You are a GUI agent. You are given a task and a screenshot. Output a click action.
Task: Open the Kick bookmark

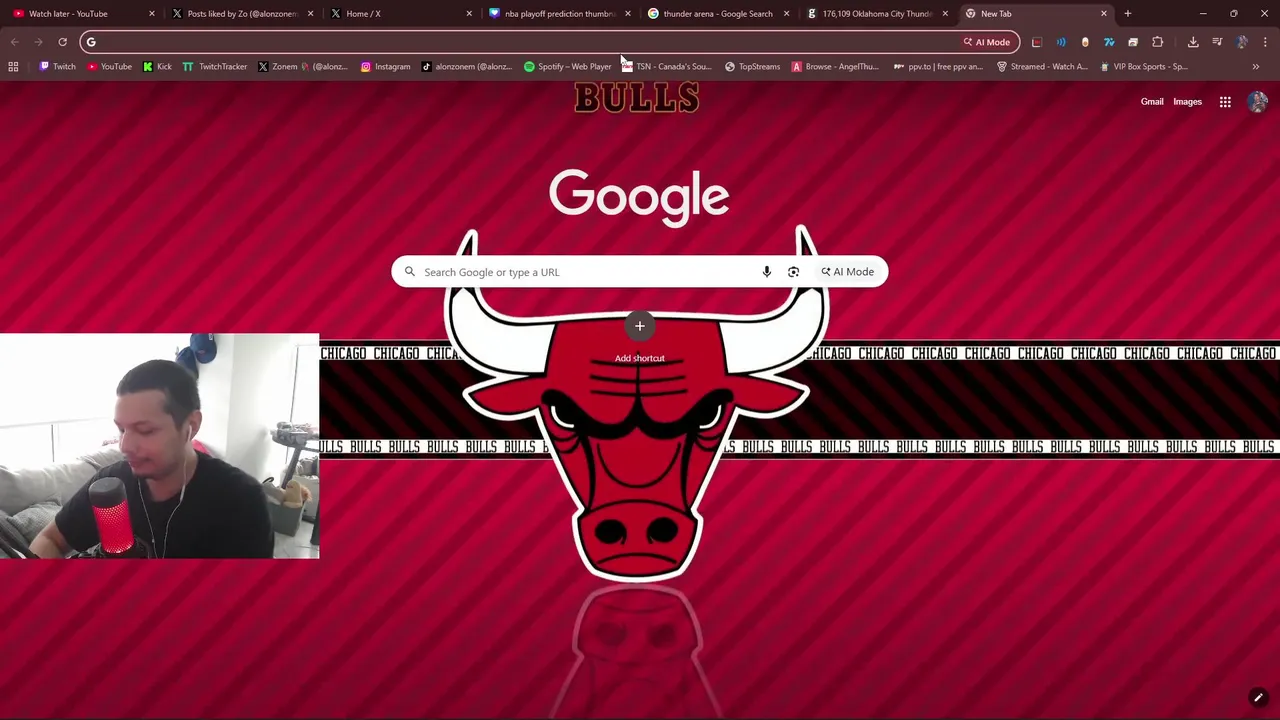point(157,67)
